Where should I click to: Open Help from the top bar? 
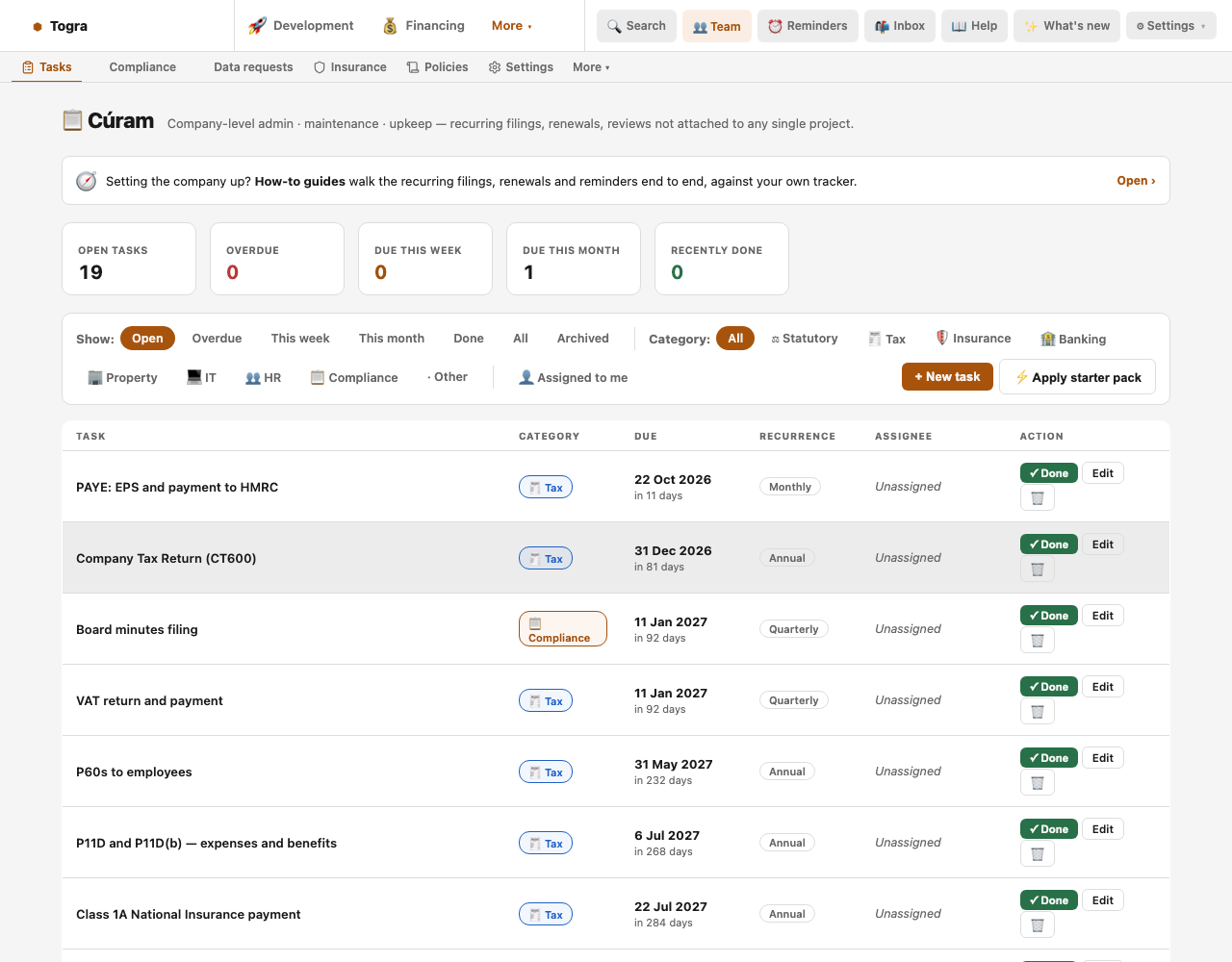pos(974,26)
